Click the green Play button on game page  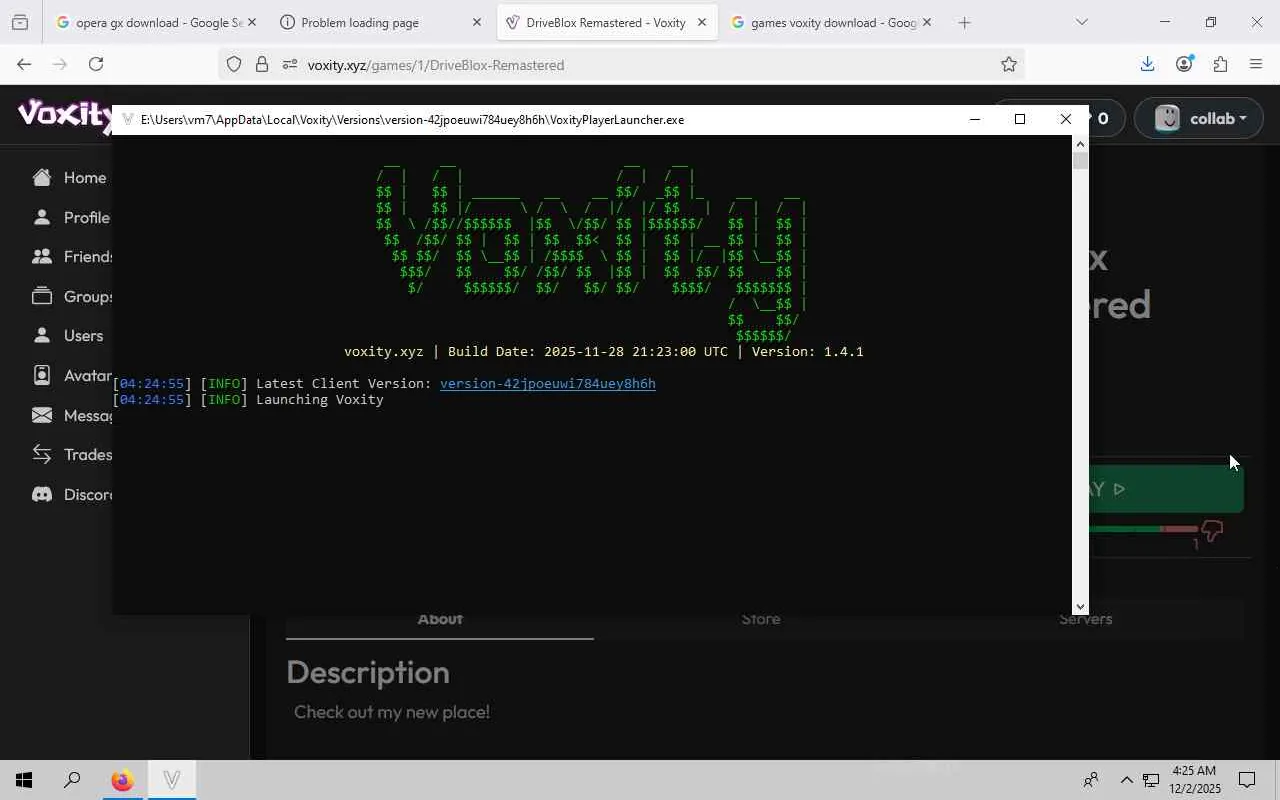coord(1166,489)
